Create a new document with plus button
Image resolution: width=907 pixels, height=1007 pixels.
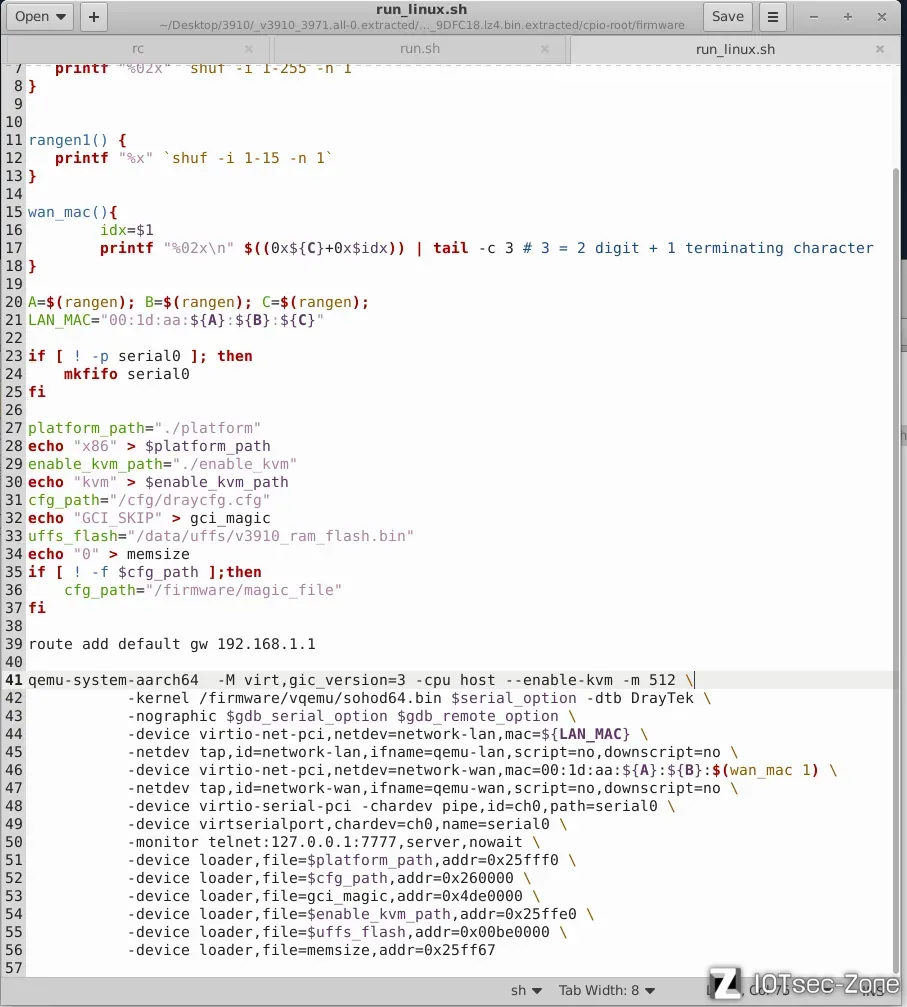point(93,17)
